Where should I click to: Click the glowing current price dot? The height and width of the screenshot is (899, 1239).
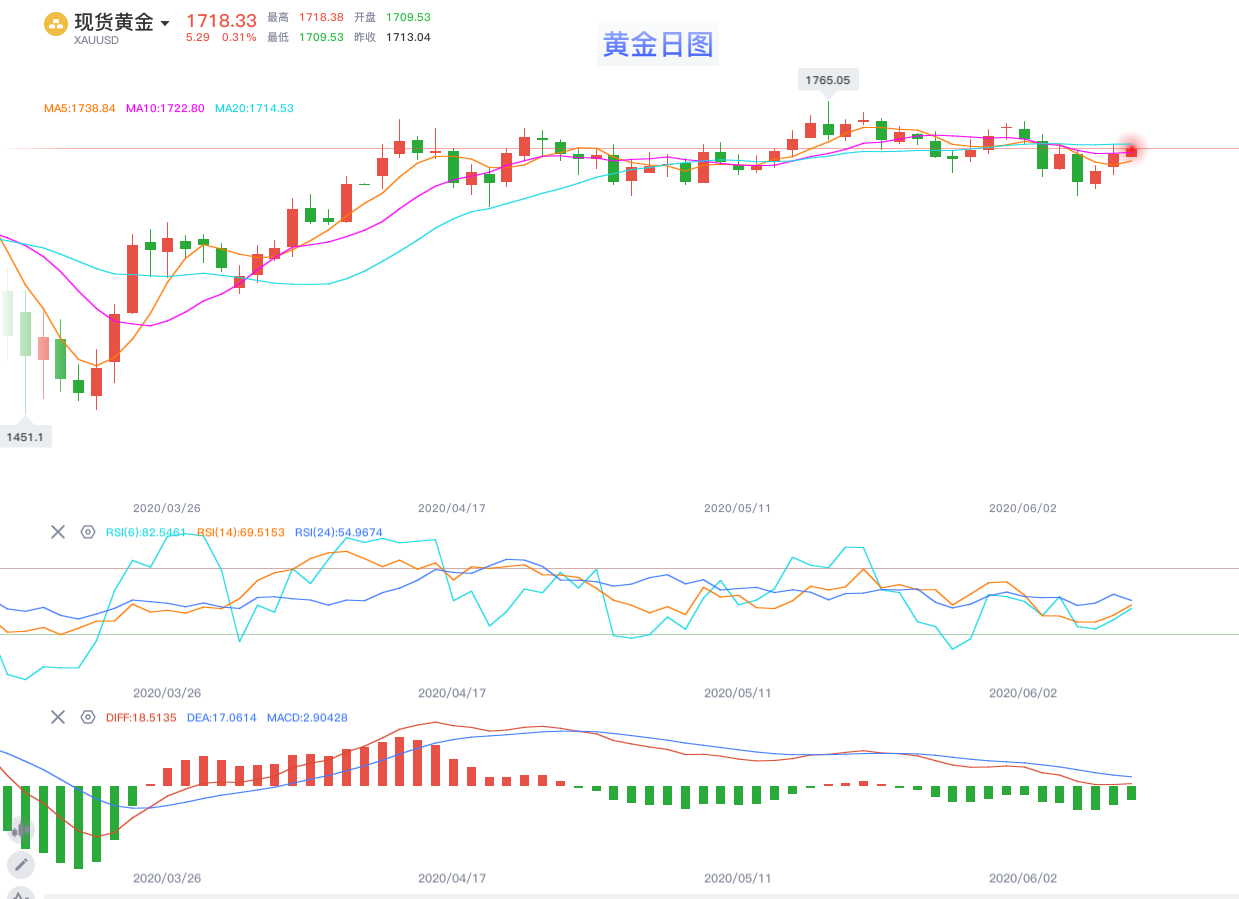[1132, 150]
